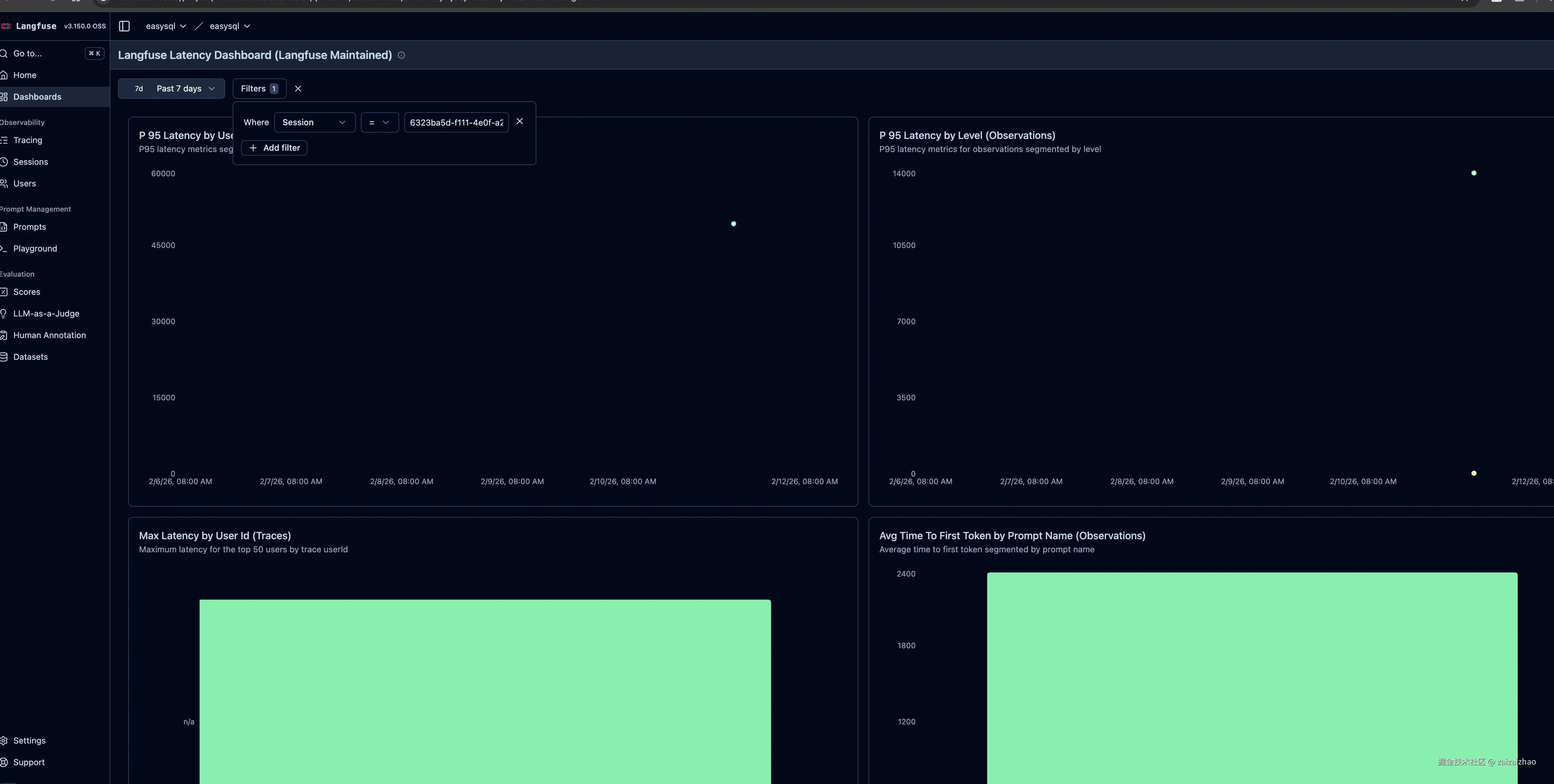This screenshot has height=784, width=1554.
Task: Remove the Session filter row
Action: click(519, 121)
